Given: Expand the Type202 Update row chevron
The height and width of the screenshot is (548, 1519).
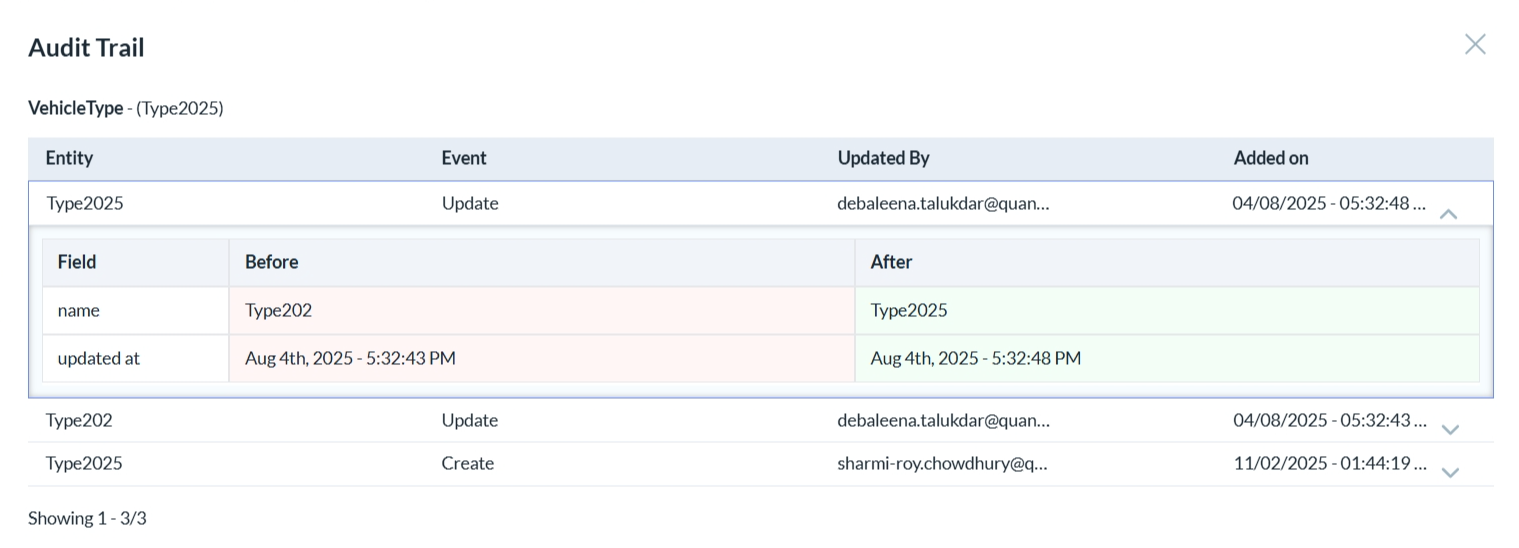Looking at the screenshot, I should (1450, 429).
